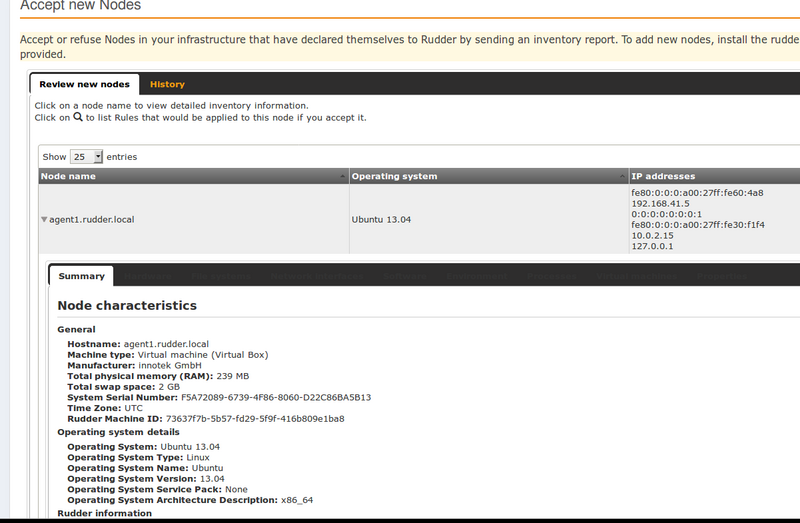Click the General section heading
Viewport: 800px width, 523px height.
[77, 330]
